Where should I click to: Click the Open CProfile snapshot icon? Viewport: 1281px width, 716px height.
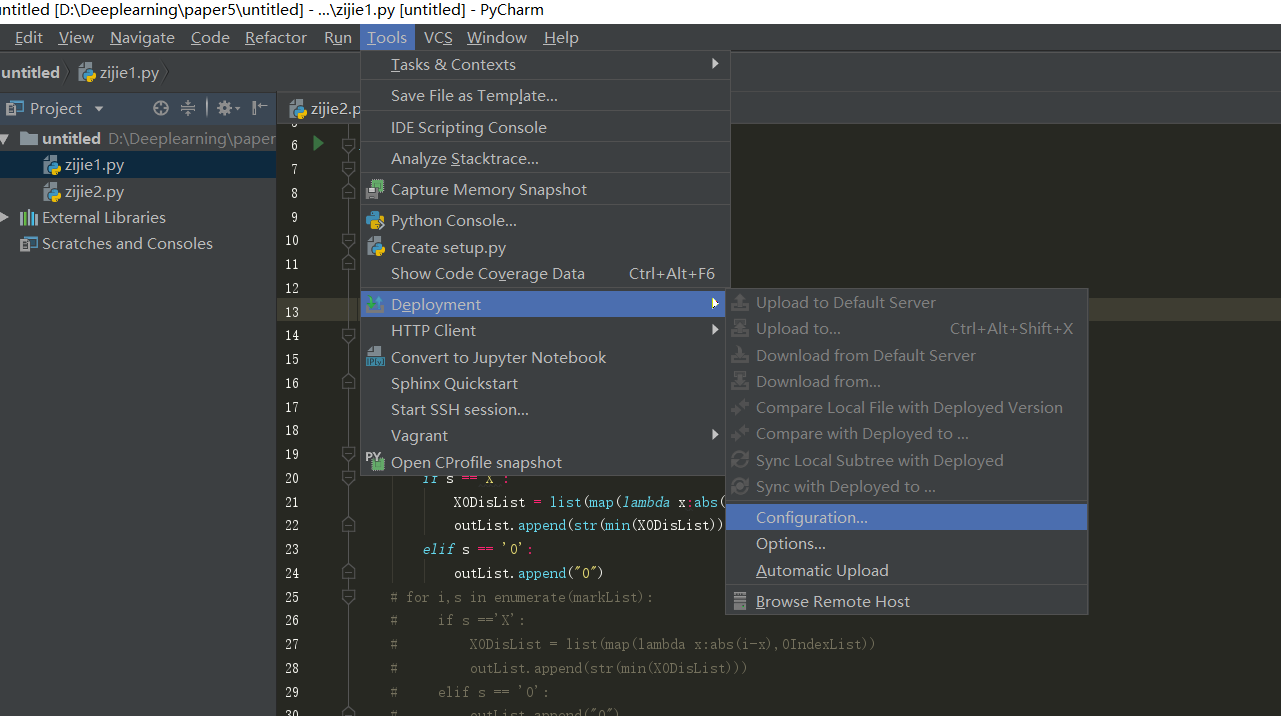[x=375, y=462]
